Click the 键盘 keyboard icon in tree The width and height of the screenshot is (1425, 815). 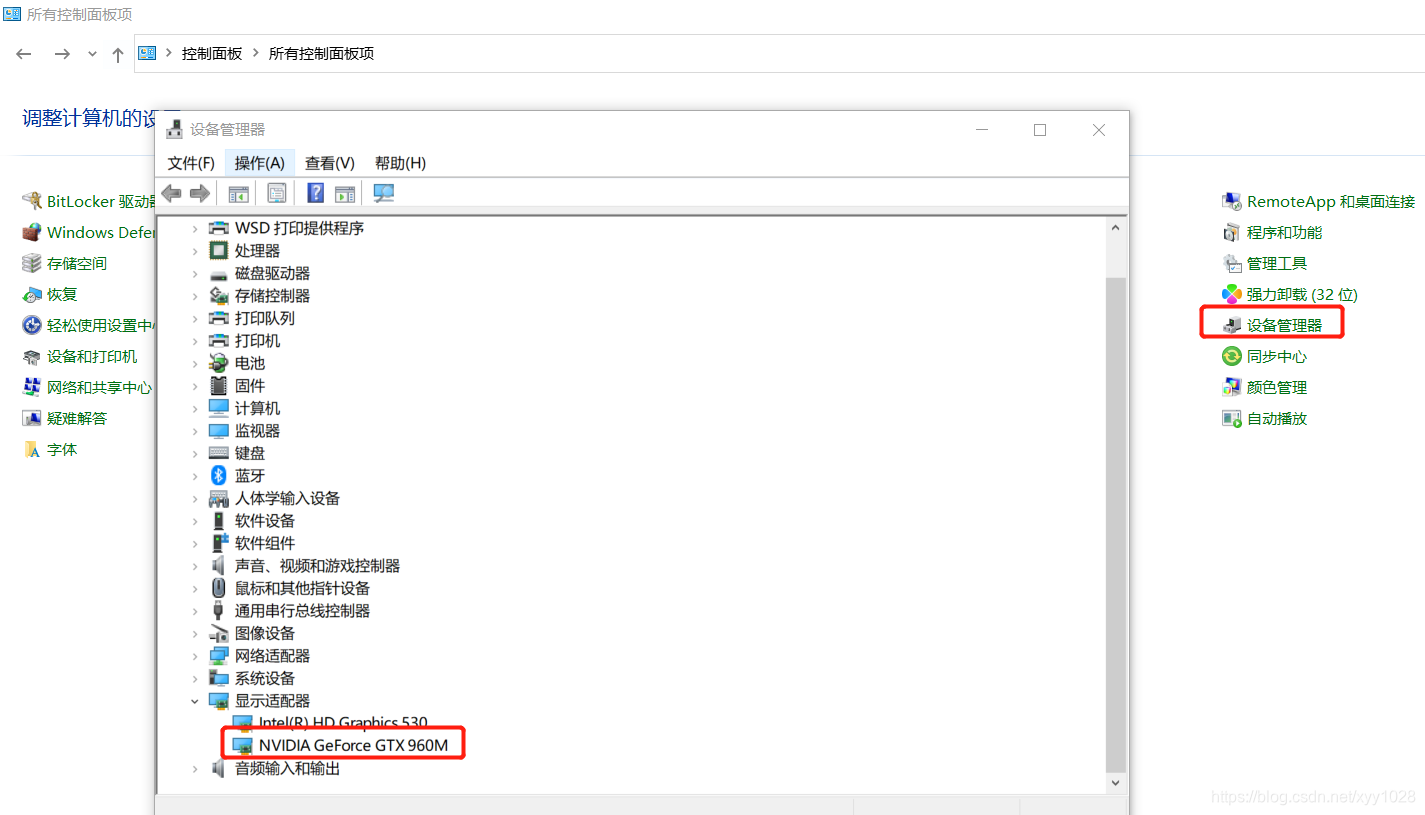coord(218,453)
